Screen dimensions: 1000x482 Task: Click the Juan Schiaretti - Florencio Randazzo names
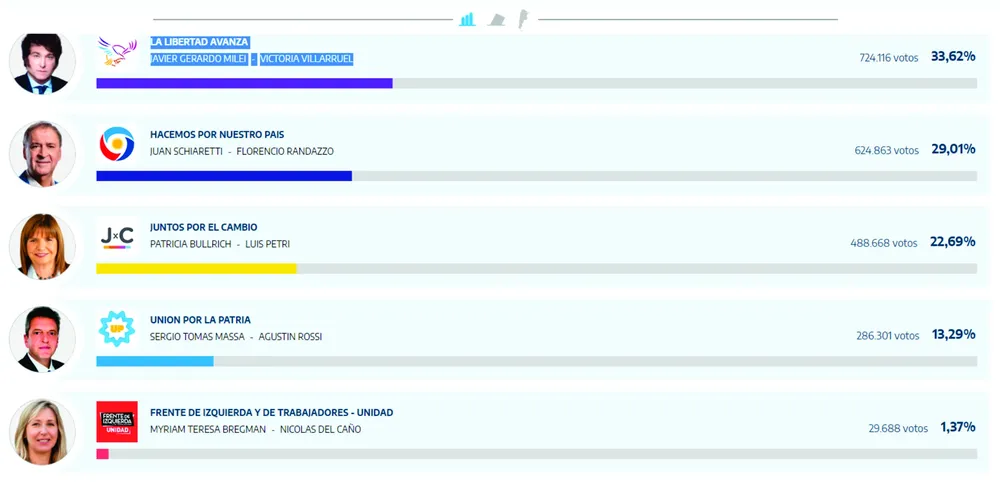tap(241, 151)
